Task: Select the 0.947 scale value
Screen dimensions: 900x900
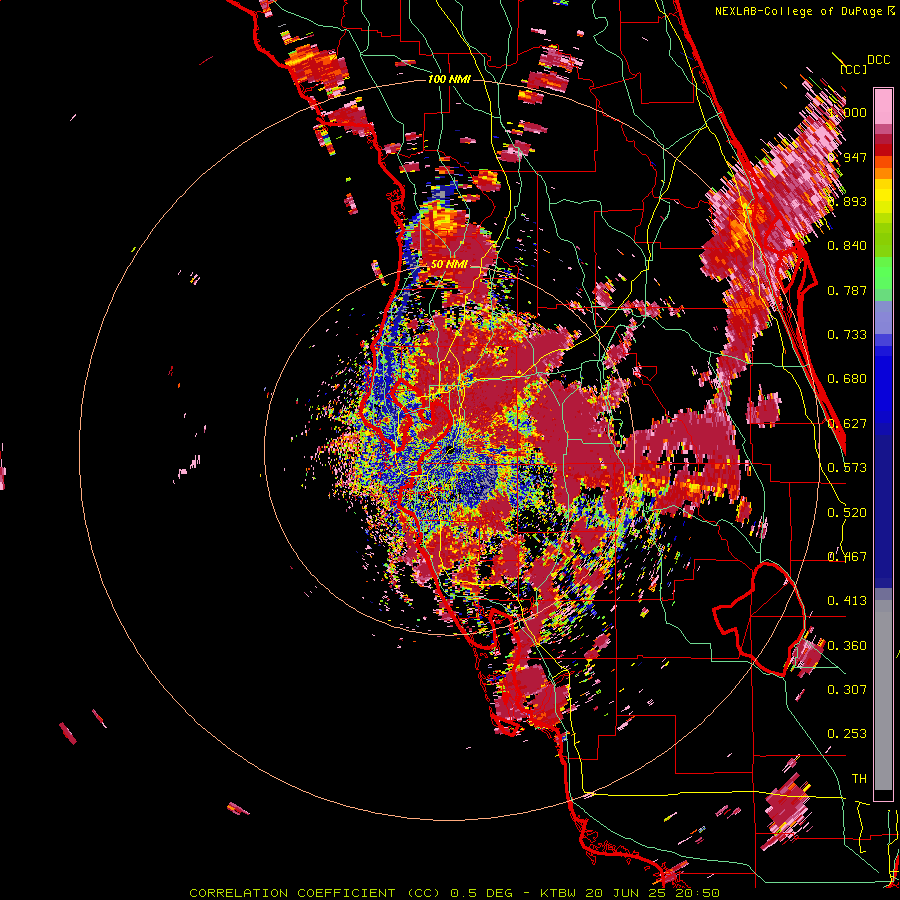Action: pyautogui.click(x=847, y=157)
